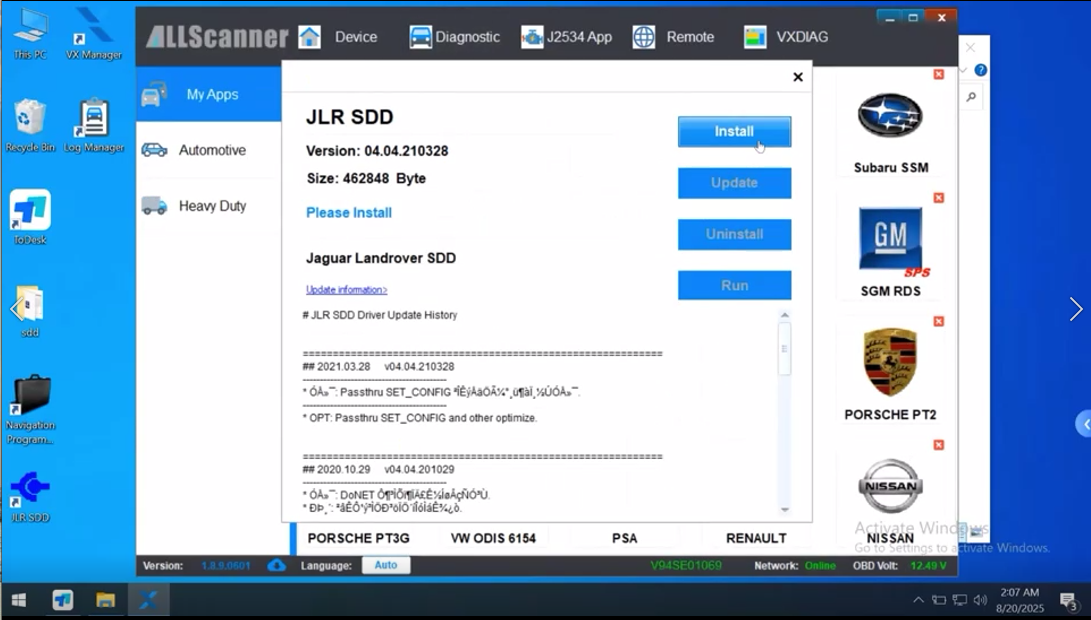Click the Version: 04.04.210328 text
1091x620 pixels.
[377, 151]
